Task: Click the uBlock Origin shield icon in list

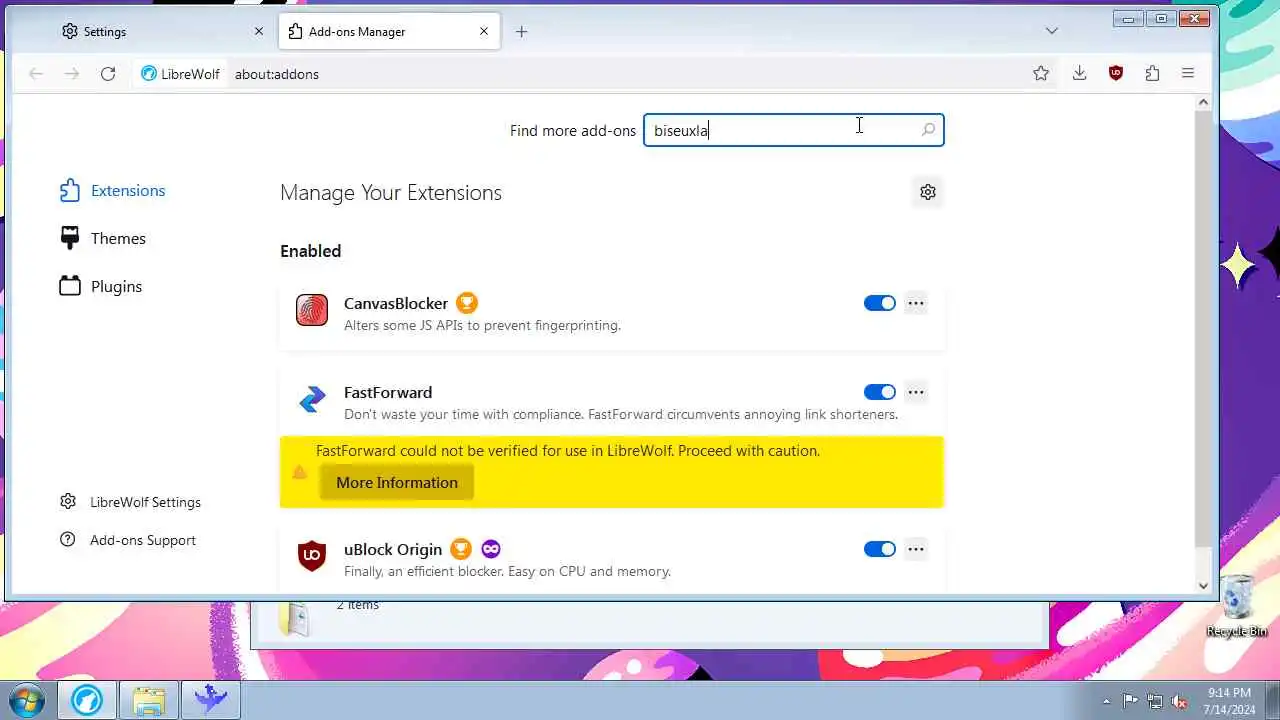Action: coord(312,556)
